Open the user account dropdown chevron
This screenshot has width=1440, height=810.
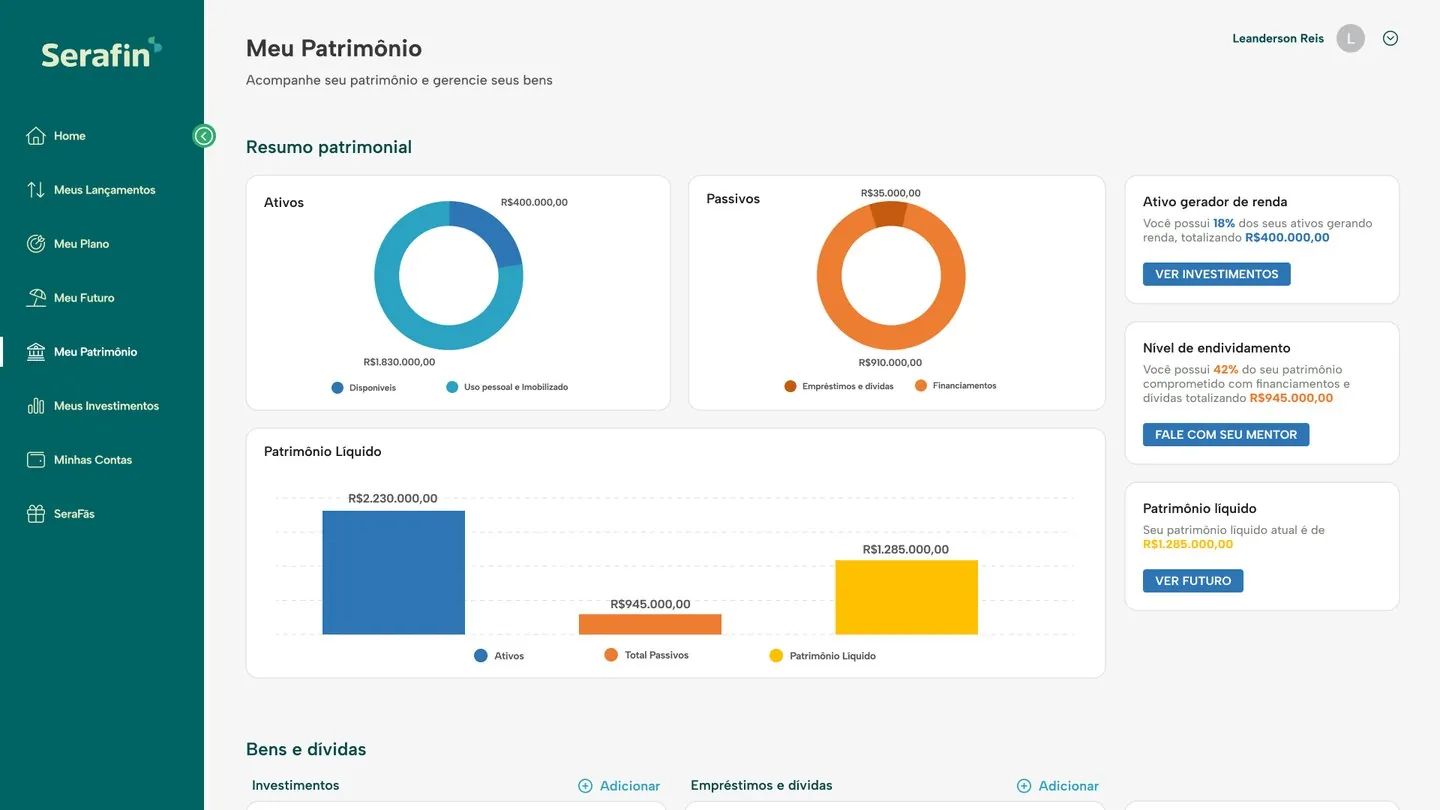click(x=1390, y=39)
